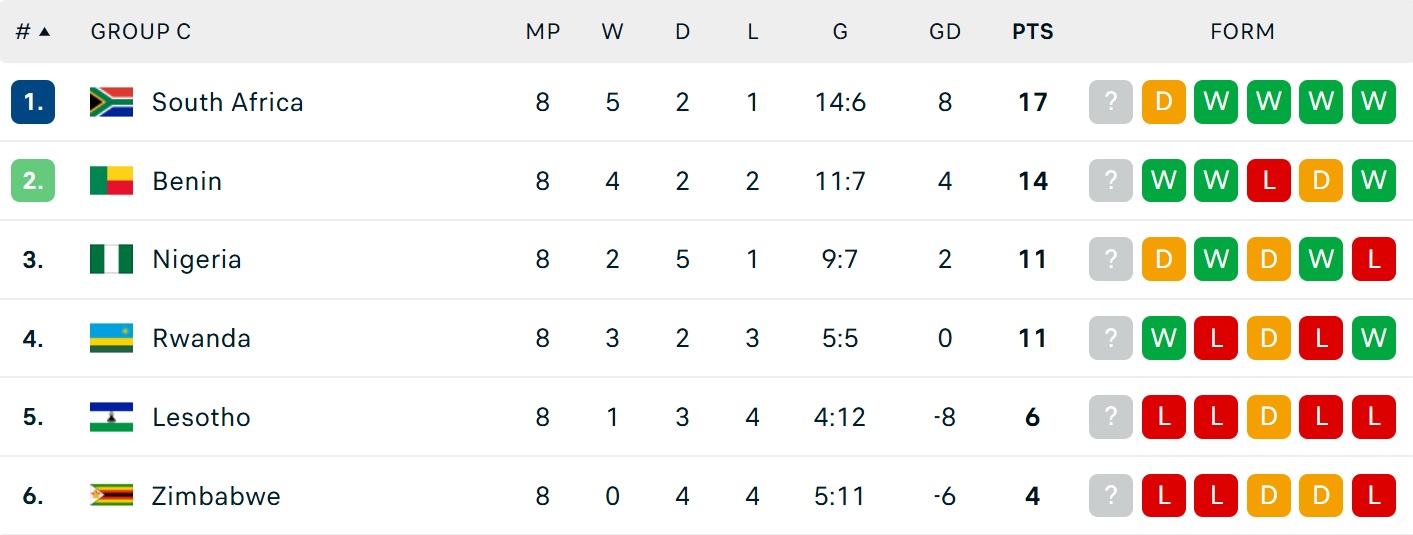Open the South Africa team link
This screenshot has width=1413, height=535.
(x=228, y=102)
